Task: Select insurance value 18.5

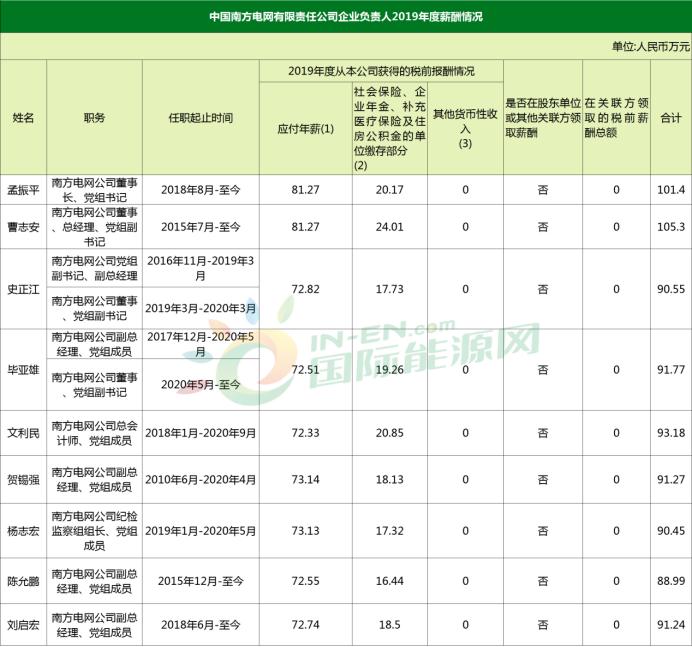Action: pos(390,625)
